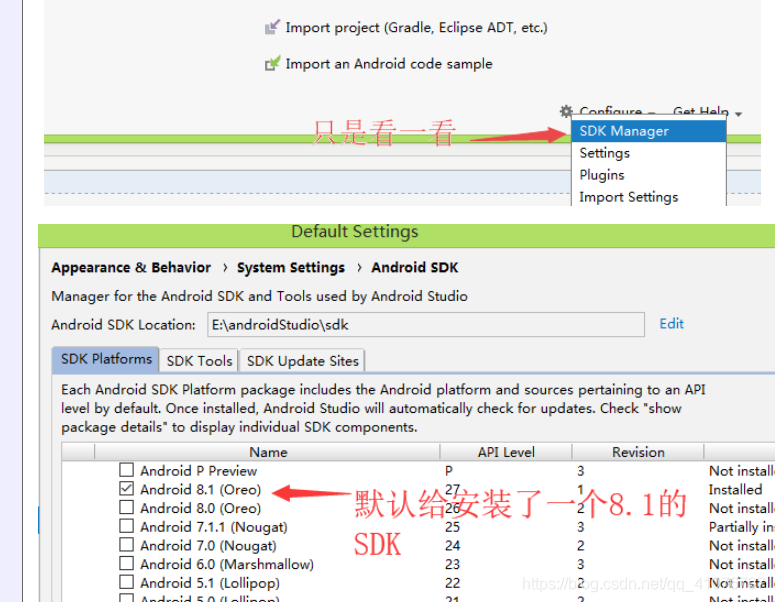The width and height of the screenshot is (775, 602).
Task: Select the Android 8.1 (Oreo) row name
Action: (201, 489)
